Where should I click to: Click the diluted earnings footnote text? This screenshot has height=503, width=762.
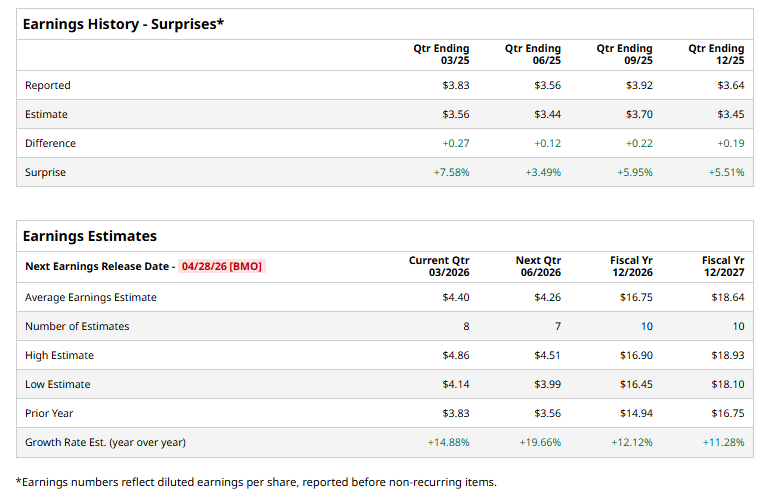(256, 482)
